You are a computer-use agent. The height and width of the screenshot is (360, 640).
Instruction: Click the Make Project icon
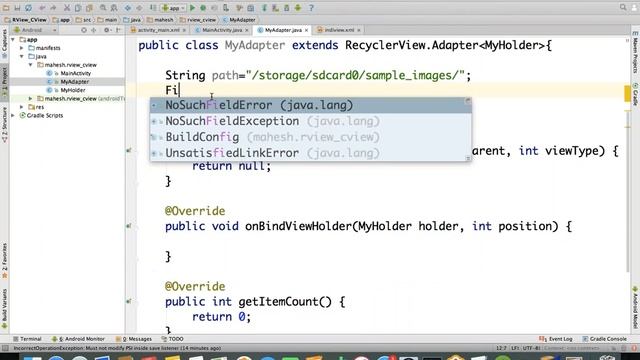pos(153,8)
